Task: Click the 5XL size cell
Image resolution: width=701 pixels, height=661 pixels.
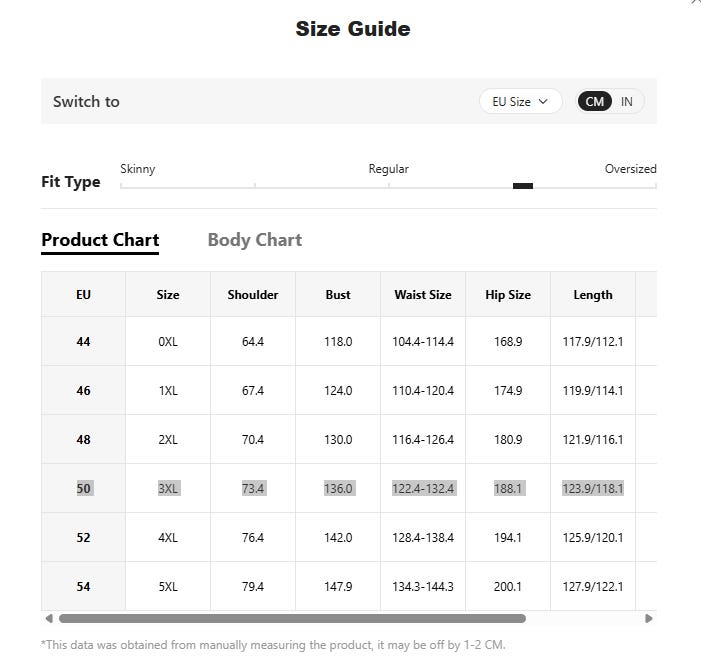Action: 168,586
